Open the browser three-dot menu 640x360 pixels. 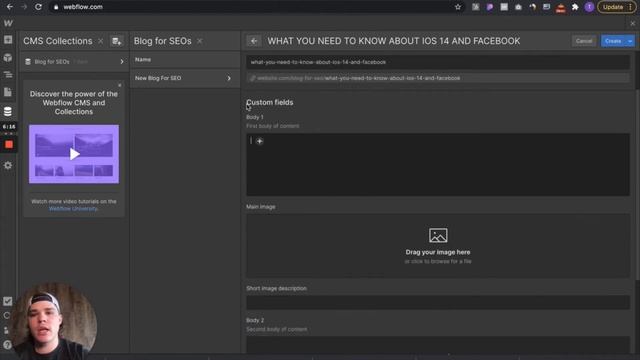[x=631, y=7]
